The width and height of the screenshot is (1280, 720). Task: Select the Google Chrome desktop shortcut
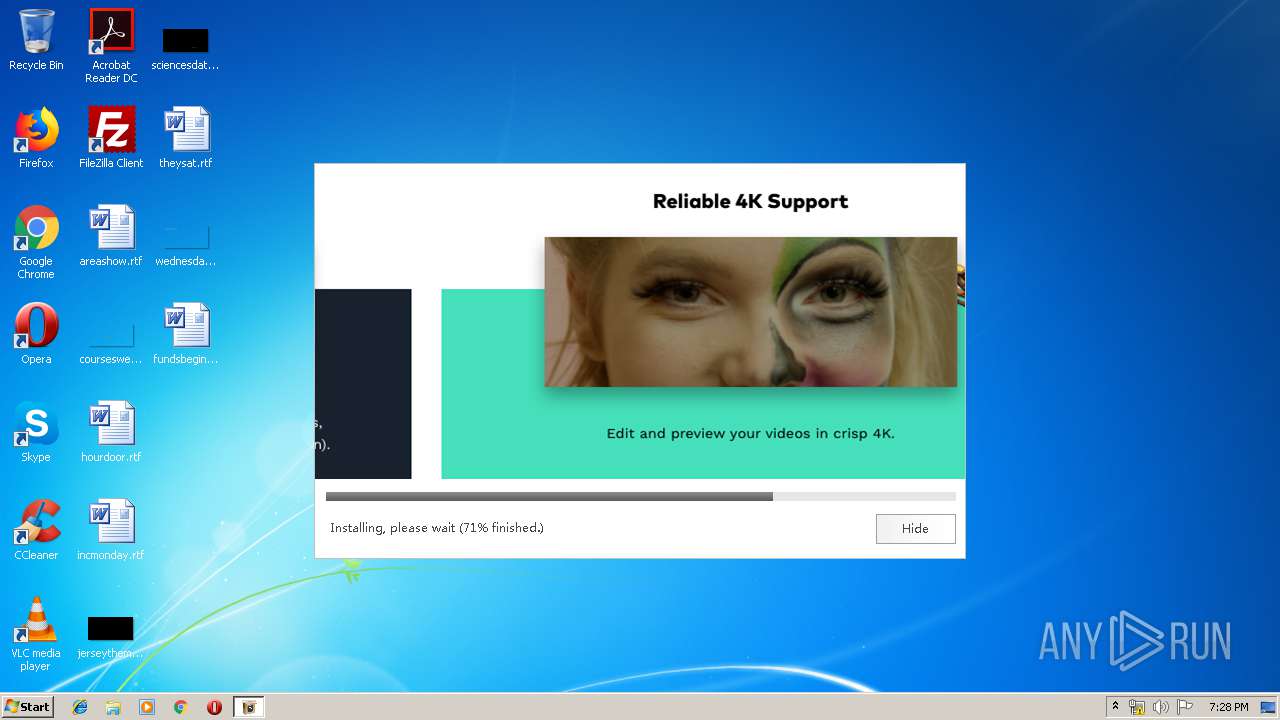pos(36,242)
